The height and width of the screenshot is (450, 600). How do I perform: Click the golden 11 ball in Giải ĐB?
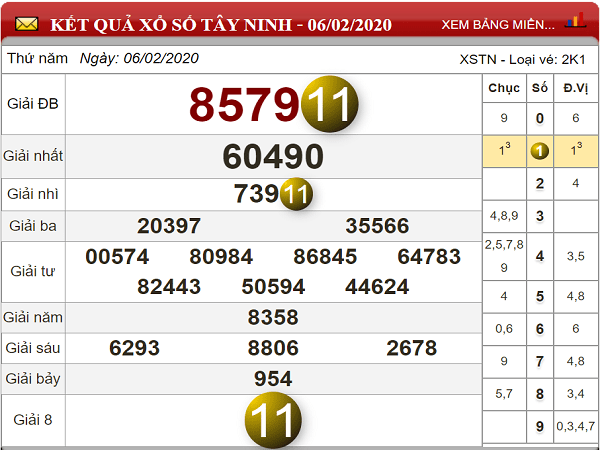click(x=329, y=104)
